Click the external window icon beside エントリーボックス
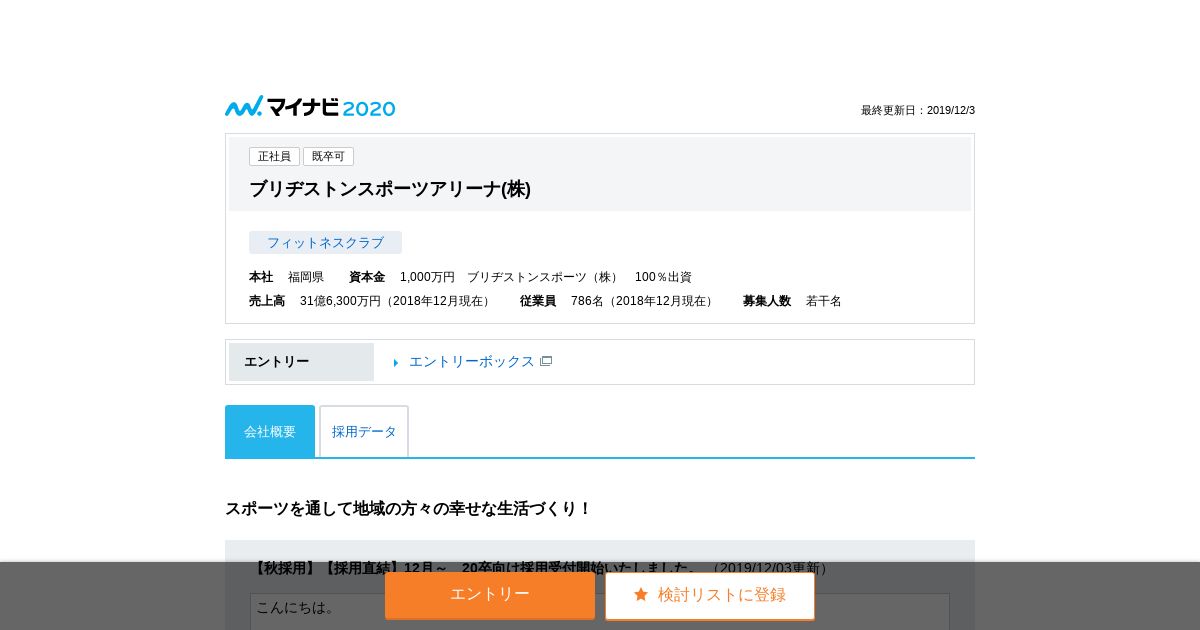 tap(546, 361)
